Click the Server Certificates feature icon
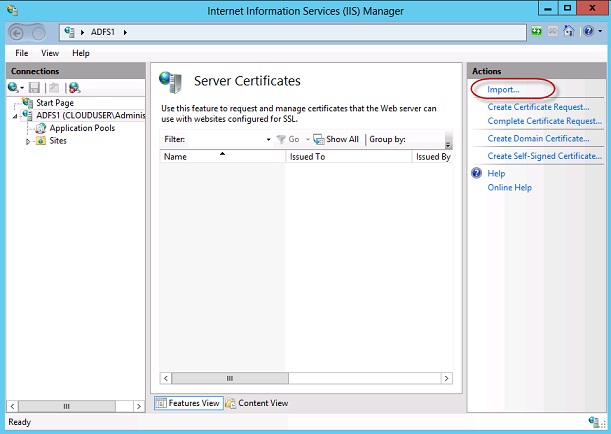This screenshot has width=611, height=434. click(x=171, y=82)
